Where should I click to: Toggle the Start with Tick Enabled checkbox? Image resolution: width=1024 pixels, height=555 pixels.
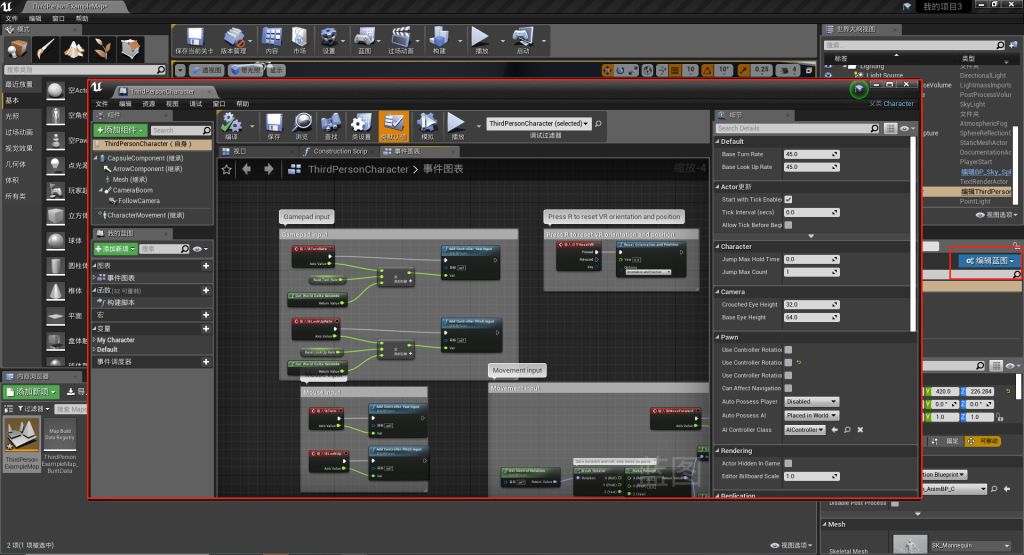tap(788, 199)
